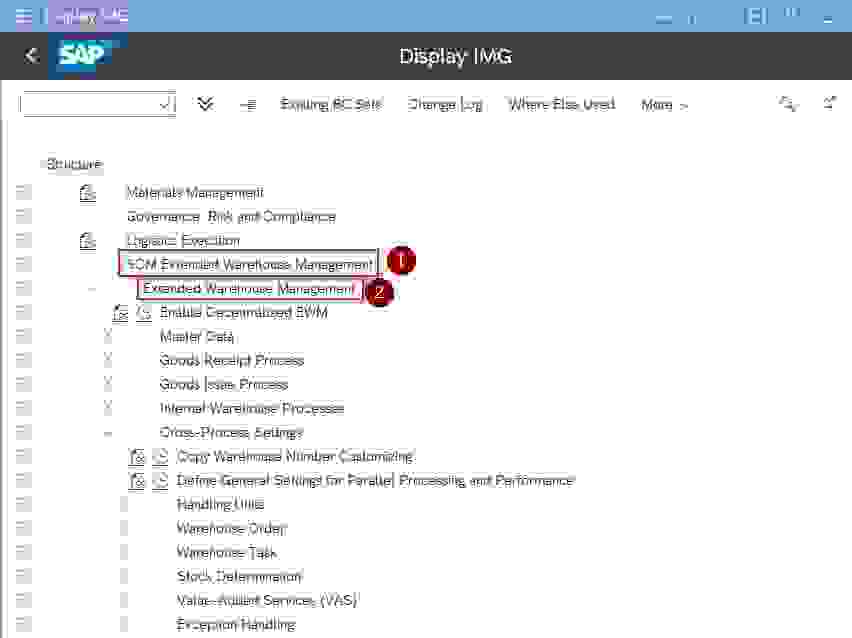
Task: Click the Change Log button
Action: coord(444,104)
